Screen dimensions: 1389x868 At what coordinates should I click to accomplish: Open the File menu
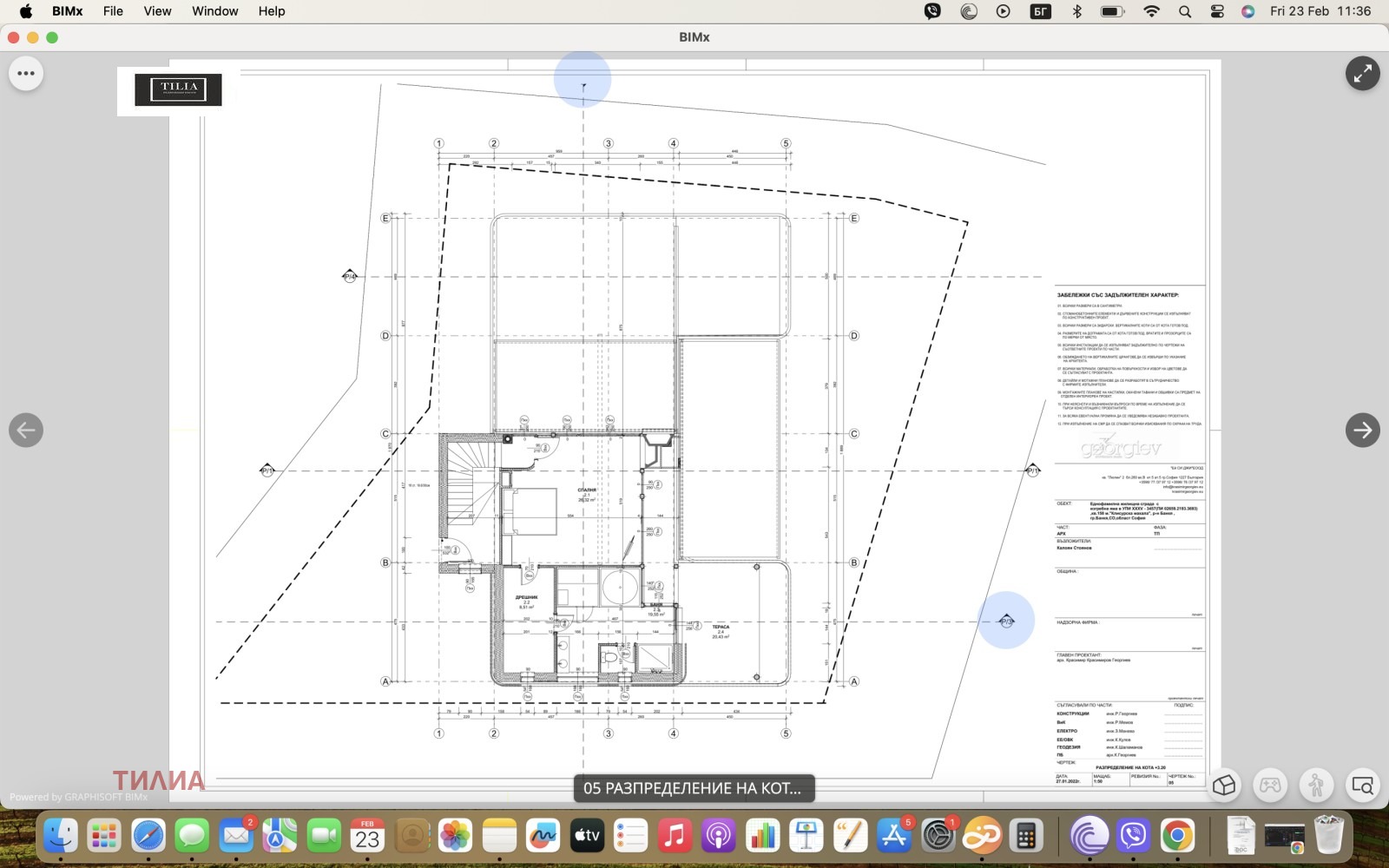[x=113, y=11]
